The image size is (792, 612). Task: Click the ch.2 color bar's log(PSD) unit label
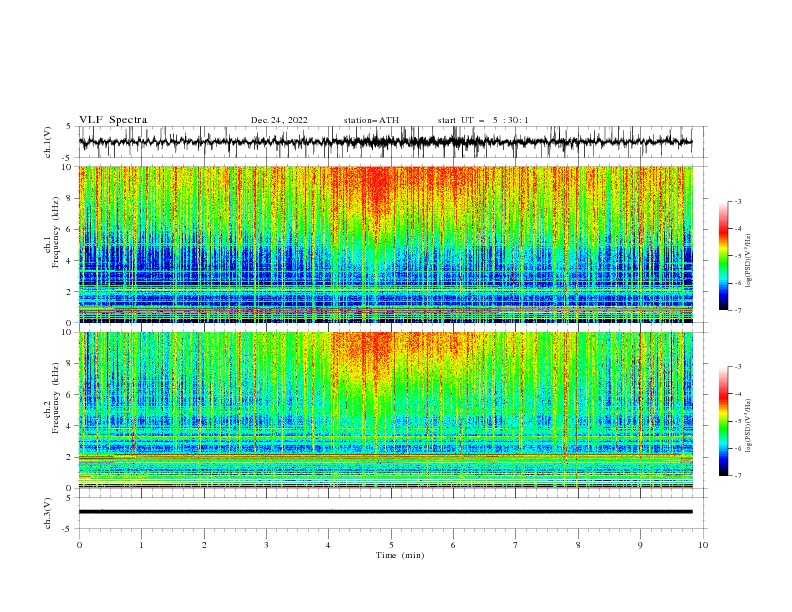click(x=749, y=426)
